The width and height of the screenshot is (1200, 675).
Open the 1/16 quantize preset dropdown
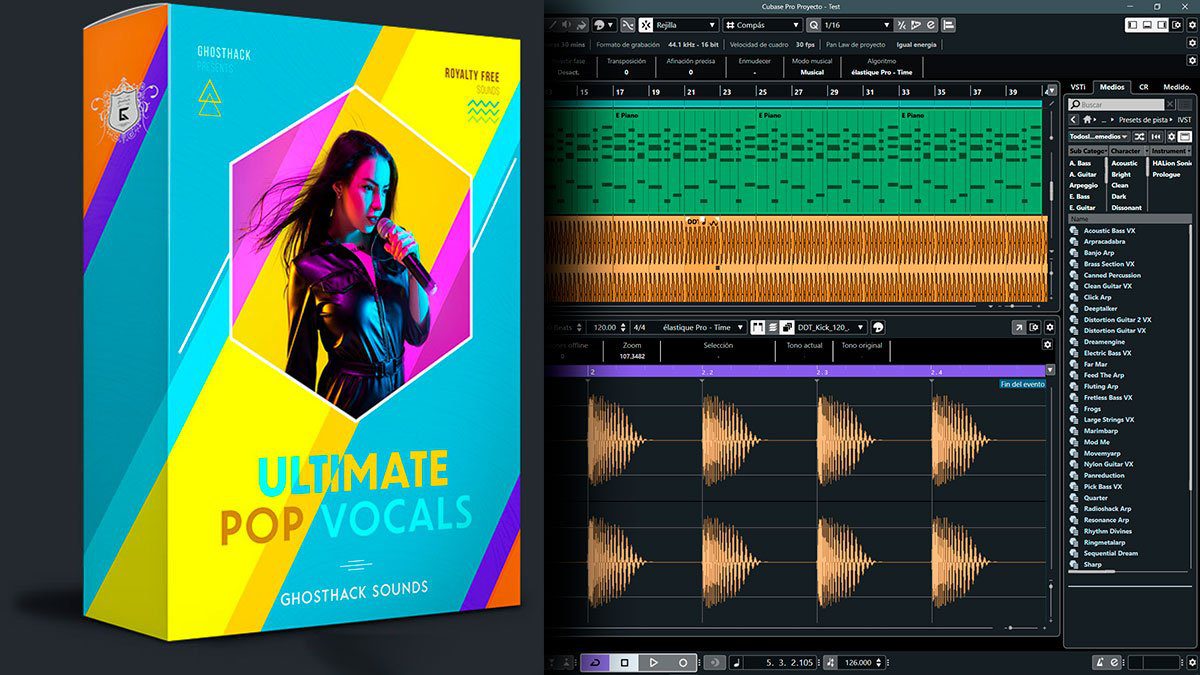pos(857,25)
